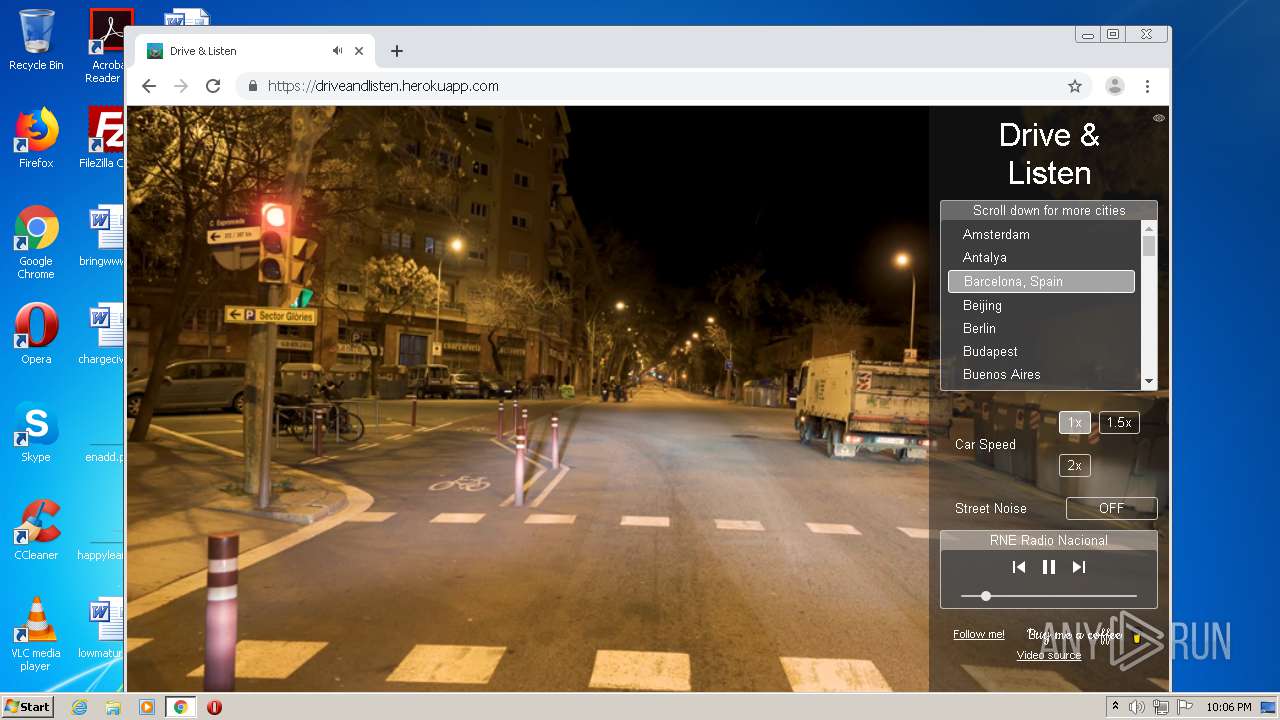Set car speed to 2x

tap(1074, 465)
